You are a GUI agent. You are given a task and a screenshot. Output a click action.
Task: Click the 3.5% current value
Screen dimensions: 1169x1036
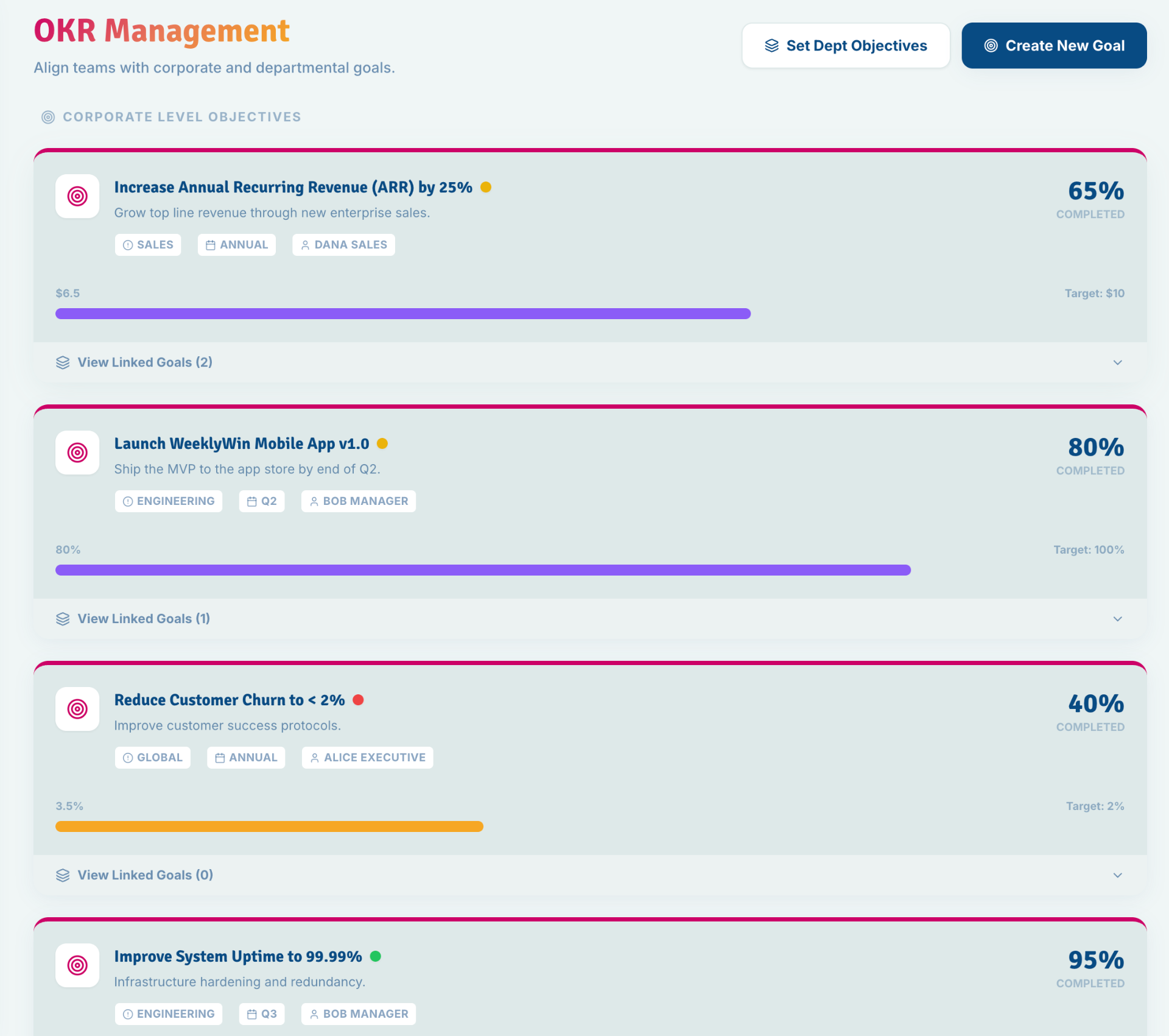(x=69, y=806)
